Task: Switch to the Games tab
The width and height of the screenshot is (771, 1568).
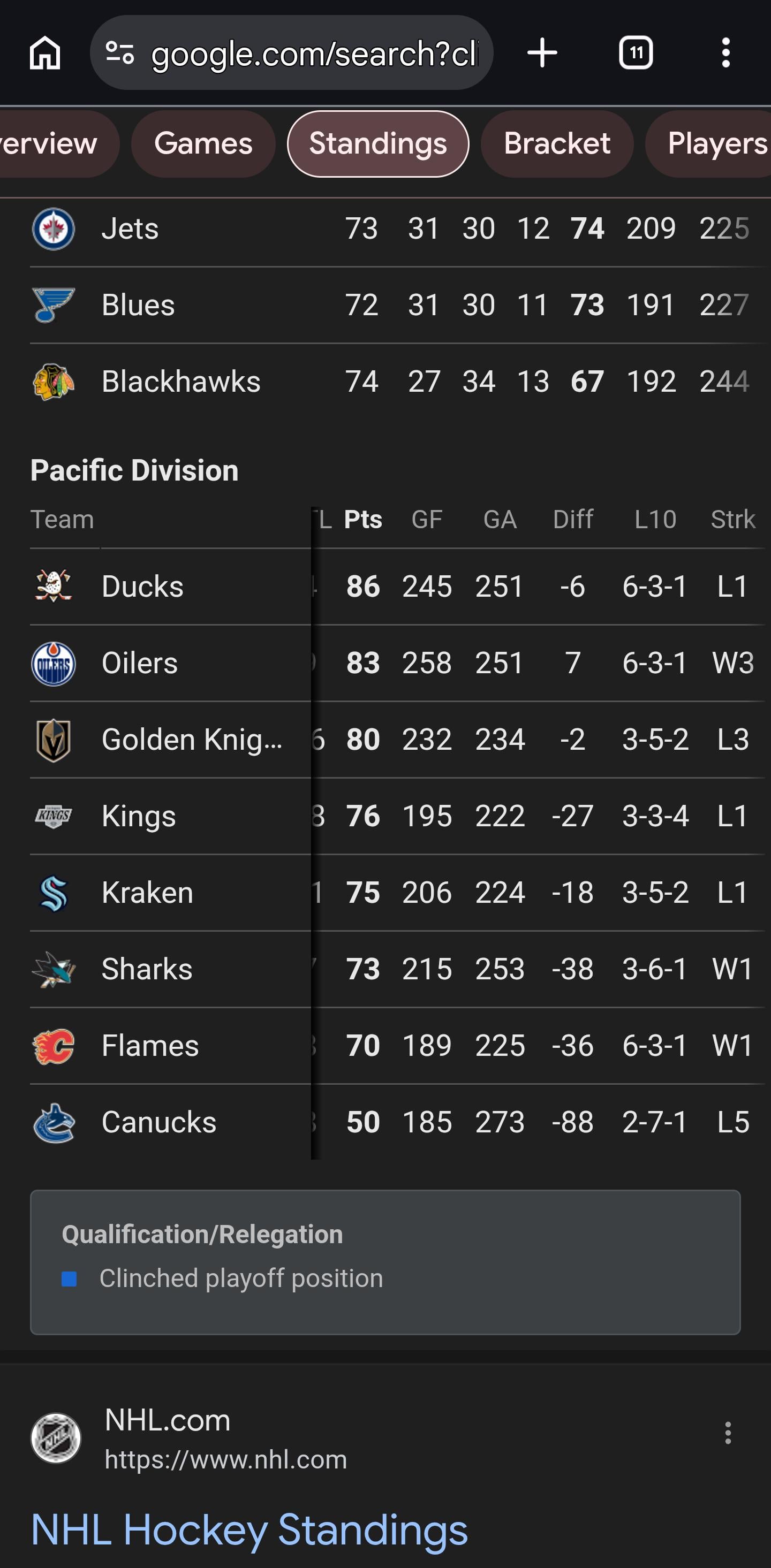Action: pos(203,144)
